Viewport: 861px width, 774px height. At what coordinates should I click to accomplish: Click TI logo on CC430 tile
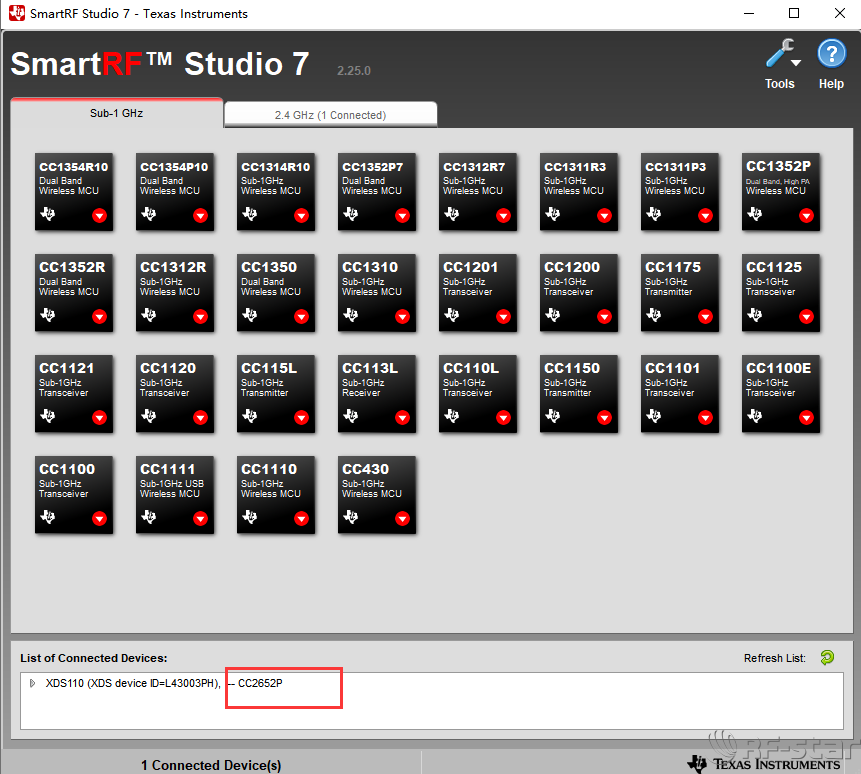pyautogui.click(x=351, y=518)
